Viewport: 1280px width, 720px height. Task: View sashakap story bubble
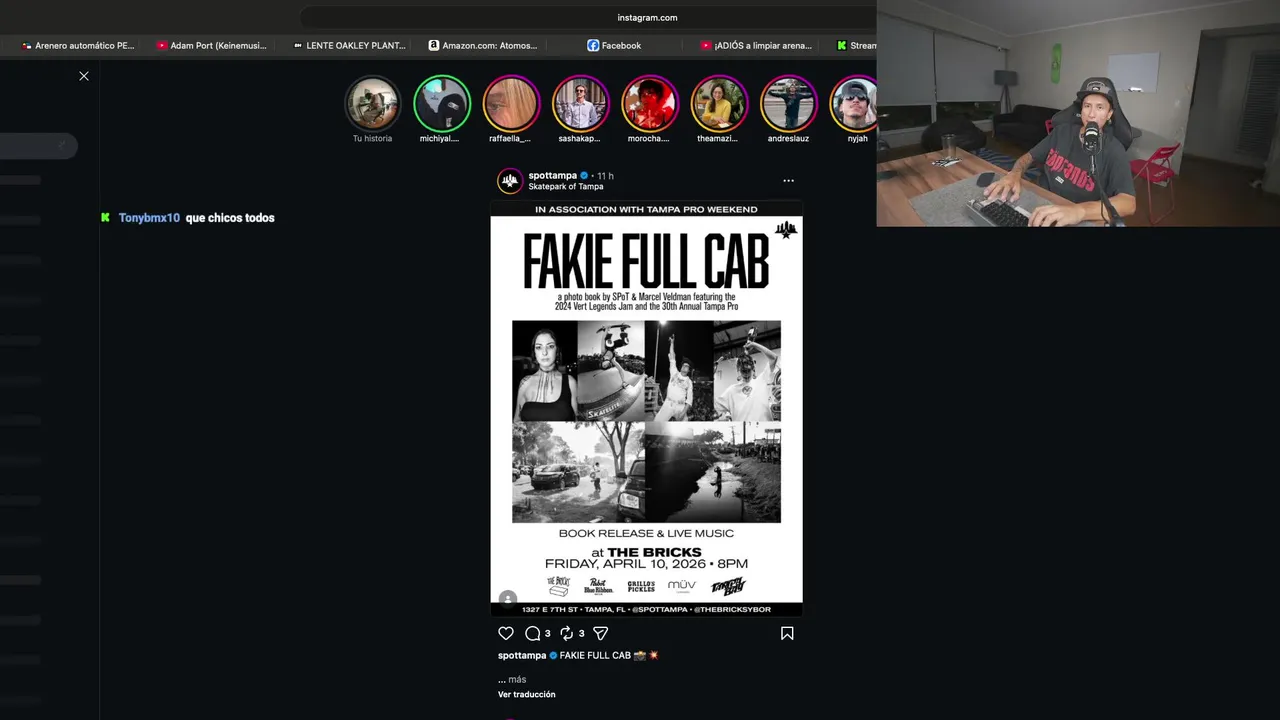point(580,104)
